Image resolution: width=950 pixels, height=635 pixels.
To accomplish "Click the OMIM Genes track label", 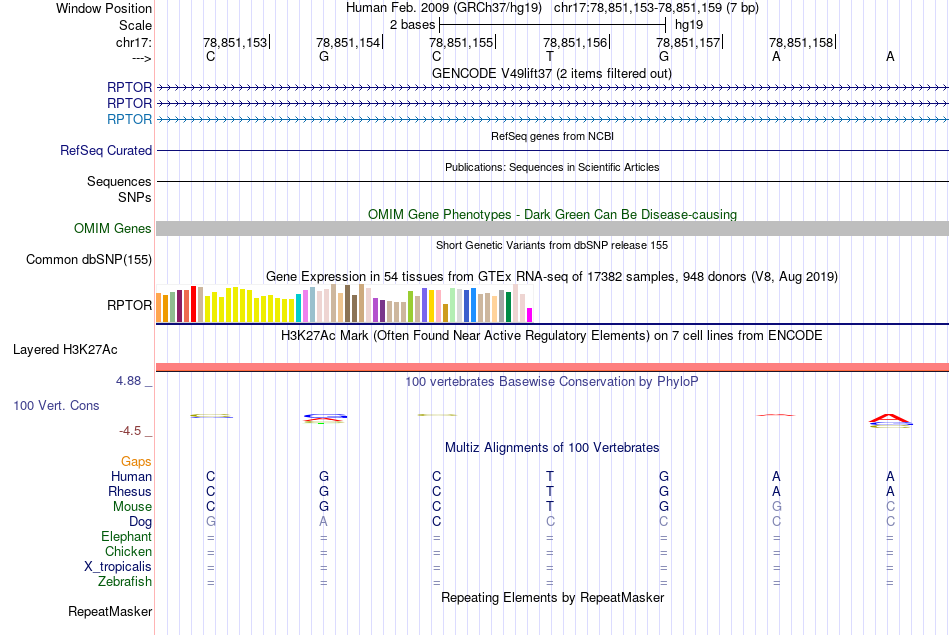I will click(x=113, y=228).
